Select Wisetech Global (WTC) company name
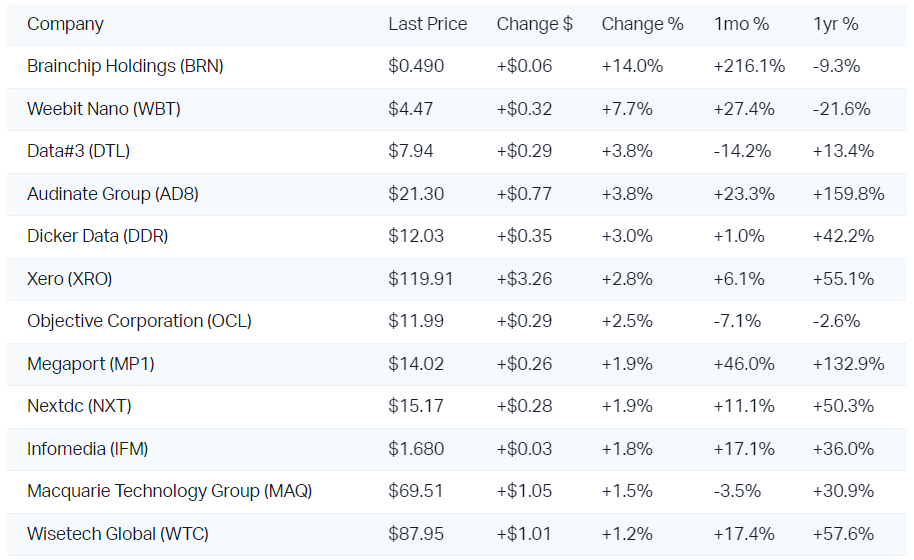This screenshot has height=560, width=914. 118,534
